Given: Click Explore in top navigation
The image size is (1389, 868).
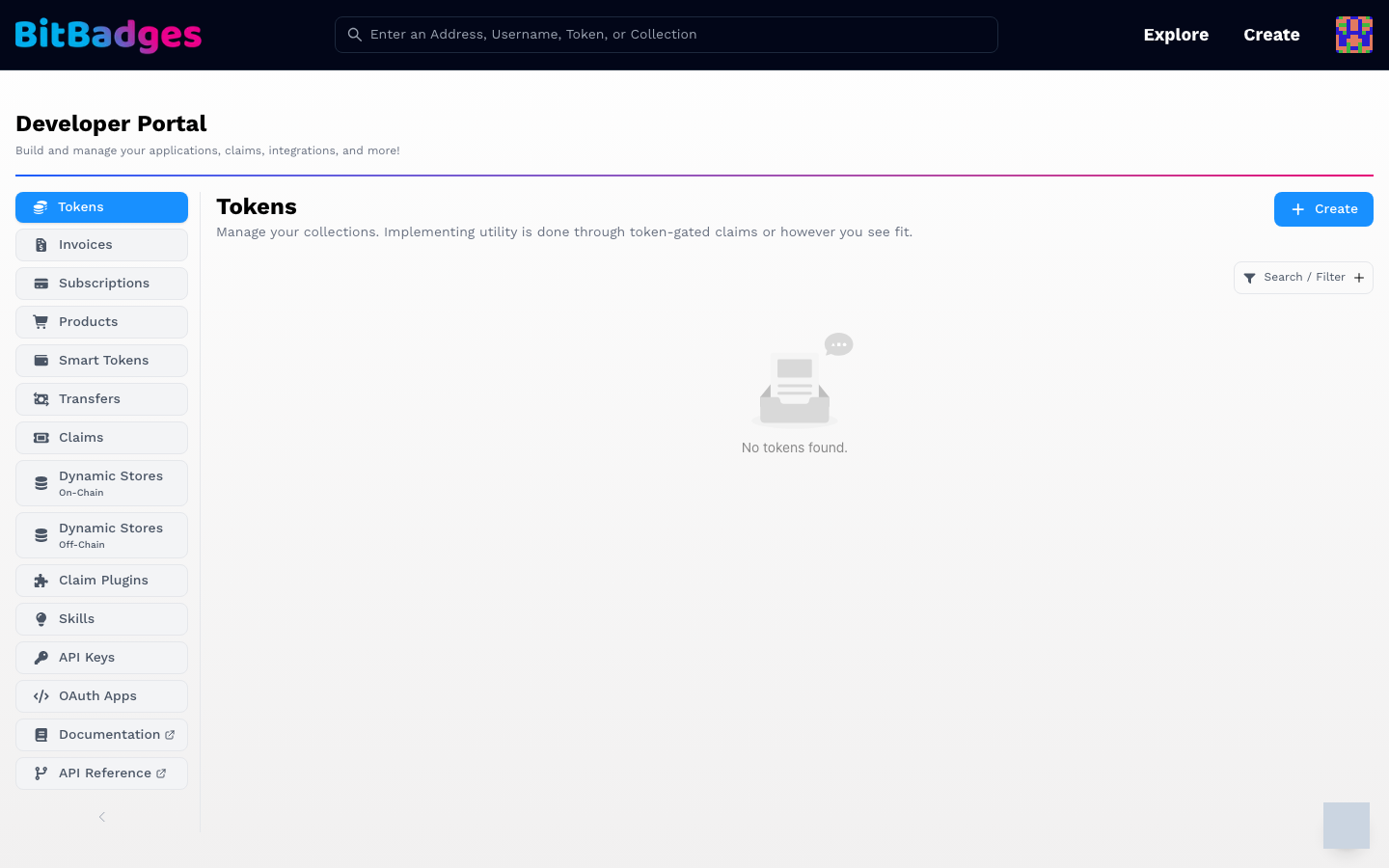Looking at the screenshot, I should (1176, 35).
